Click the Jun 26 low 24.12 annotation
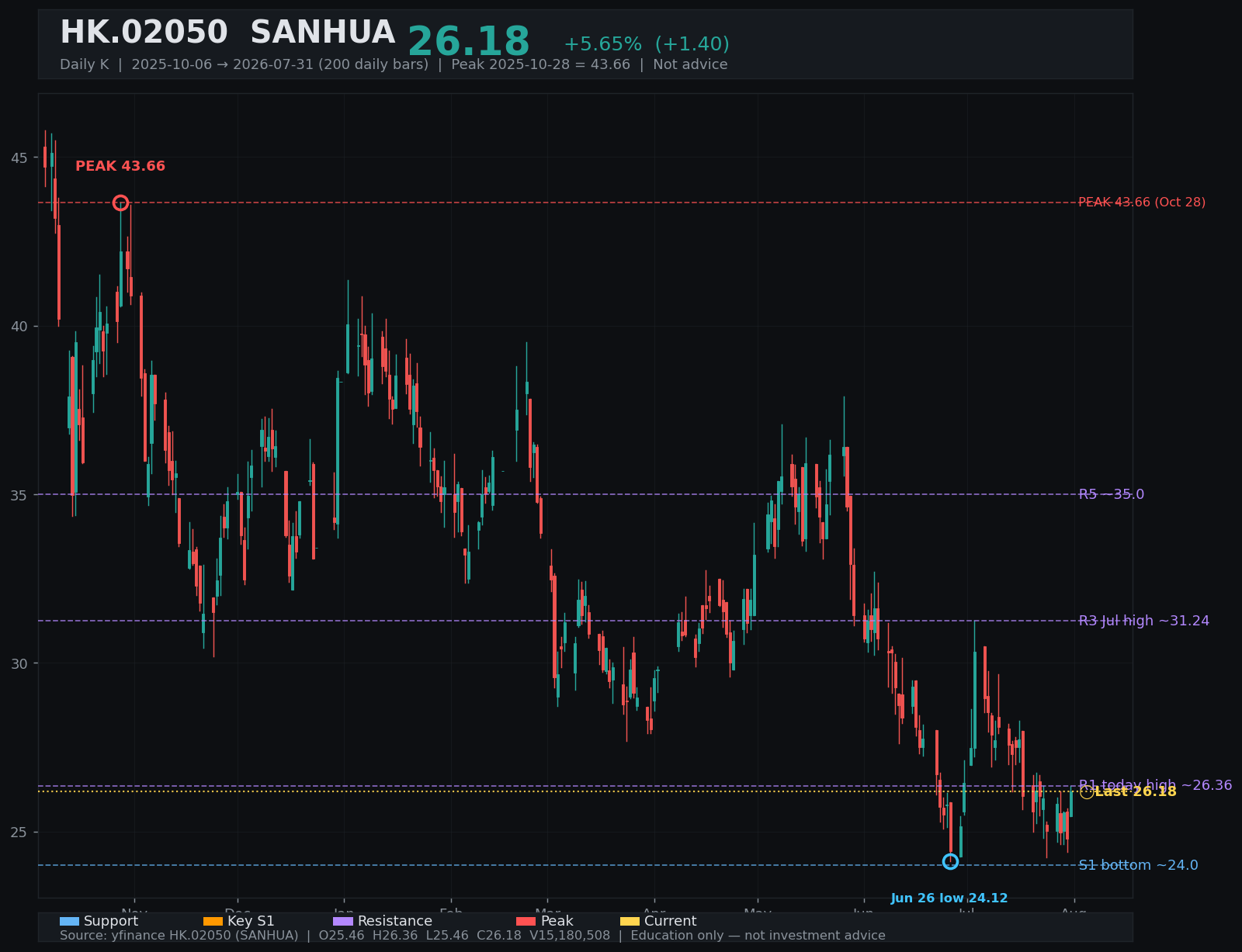Image resolution: width=1242 pixels, height=952 pixels. pyautogui.click(x=949, y=898)
